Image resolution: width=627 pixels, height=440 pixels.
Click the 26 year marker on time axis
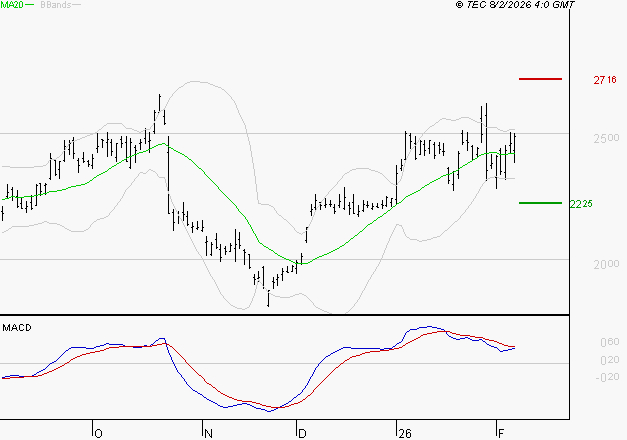click(x=405, y=434)
